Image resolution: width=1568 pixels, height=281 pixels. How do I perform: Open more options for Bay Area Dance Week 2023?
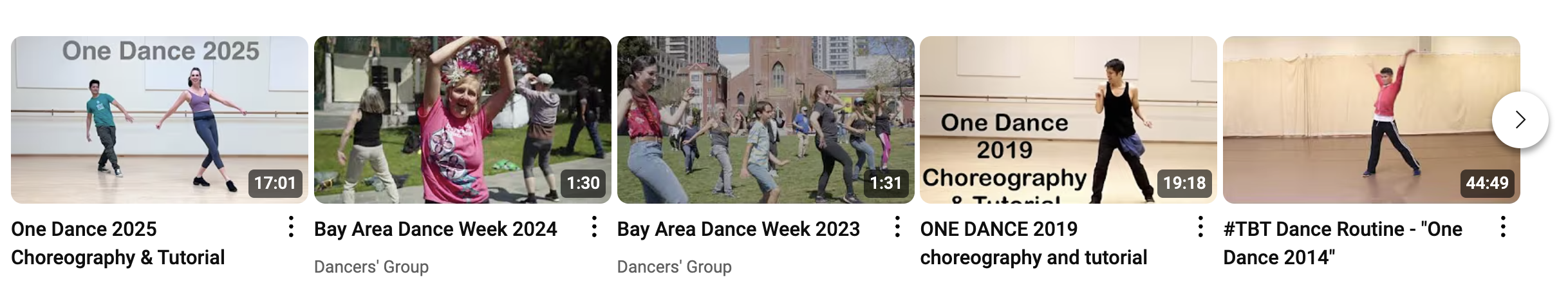point(897,227)
